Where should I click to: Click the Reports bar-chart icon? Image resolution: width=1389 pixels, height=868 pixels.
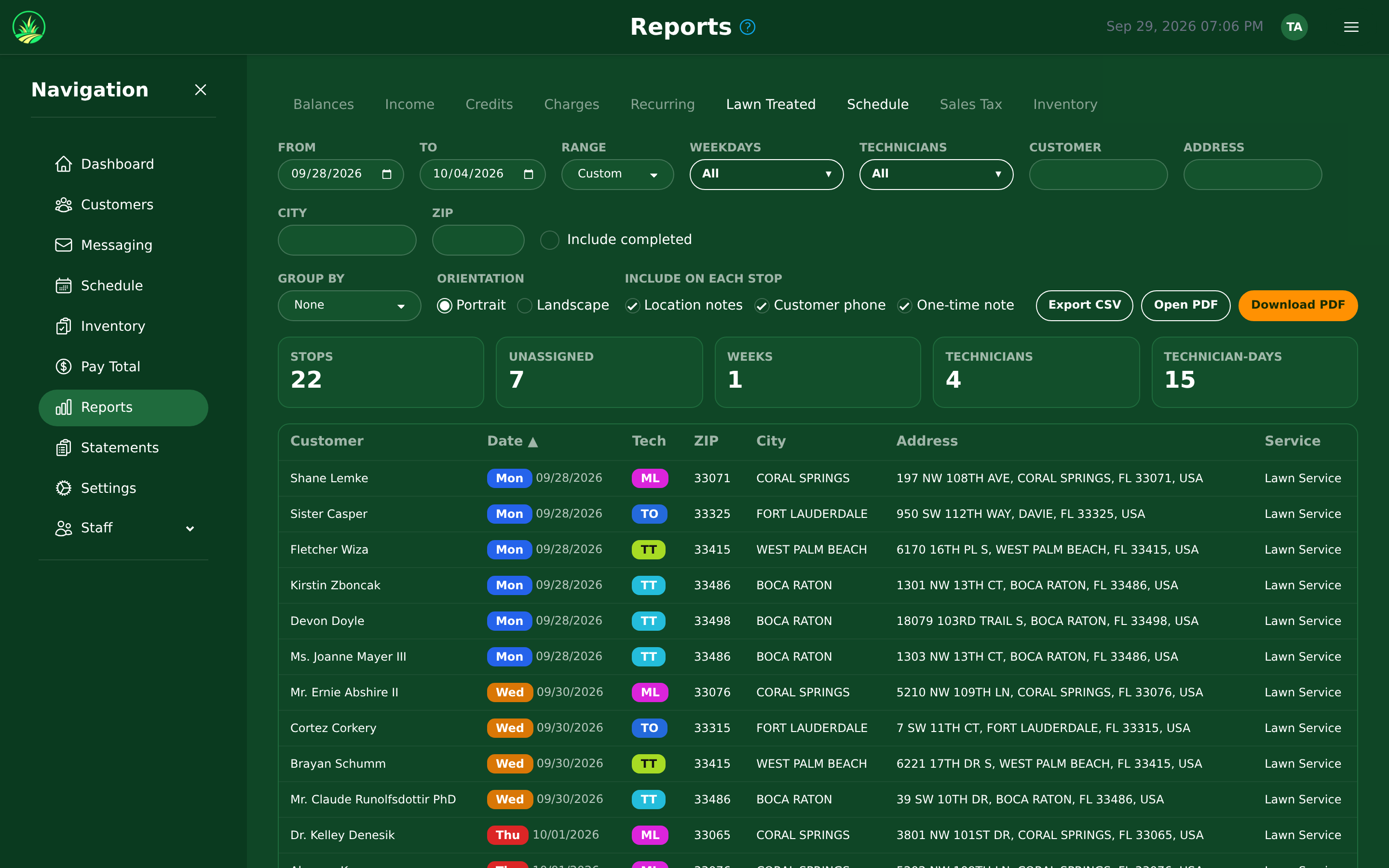tap(64, 407)
